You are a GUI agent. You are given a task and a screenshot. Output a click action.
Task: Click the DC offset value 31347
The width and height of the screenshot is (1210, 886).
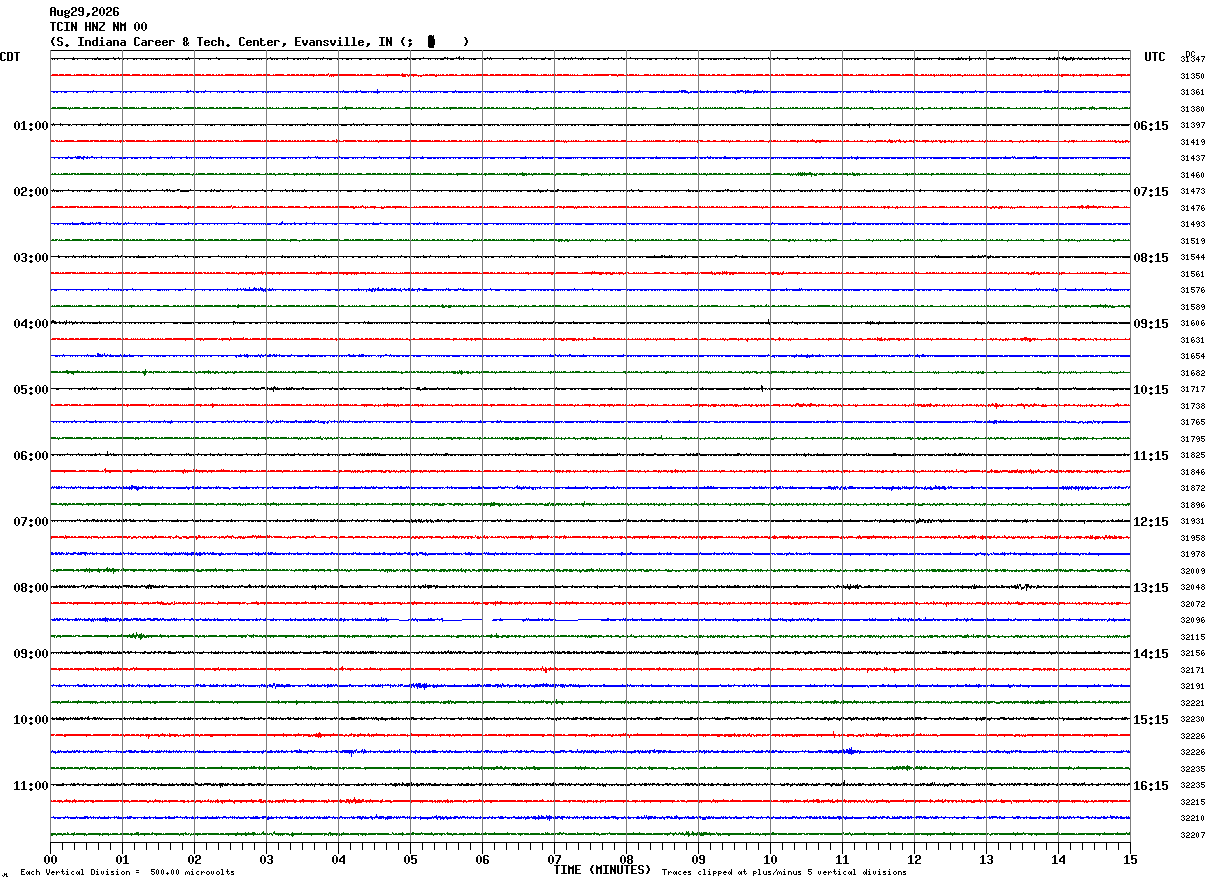click(1193, 60)
